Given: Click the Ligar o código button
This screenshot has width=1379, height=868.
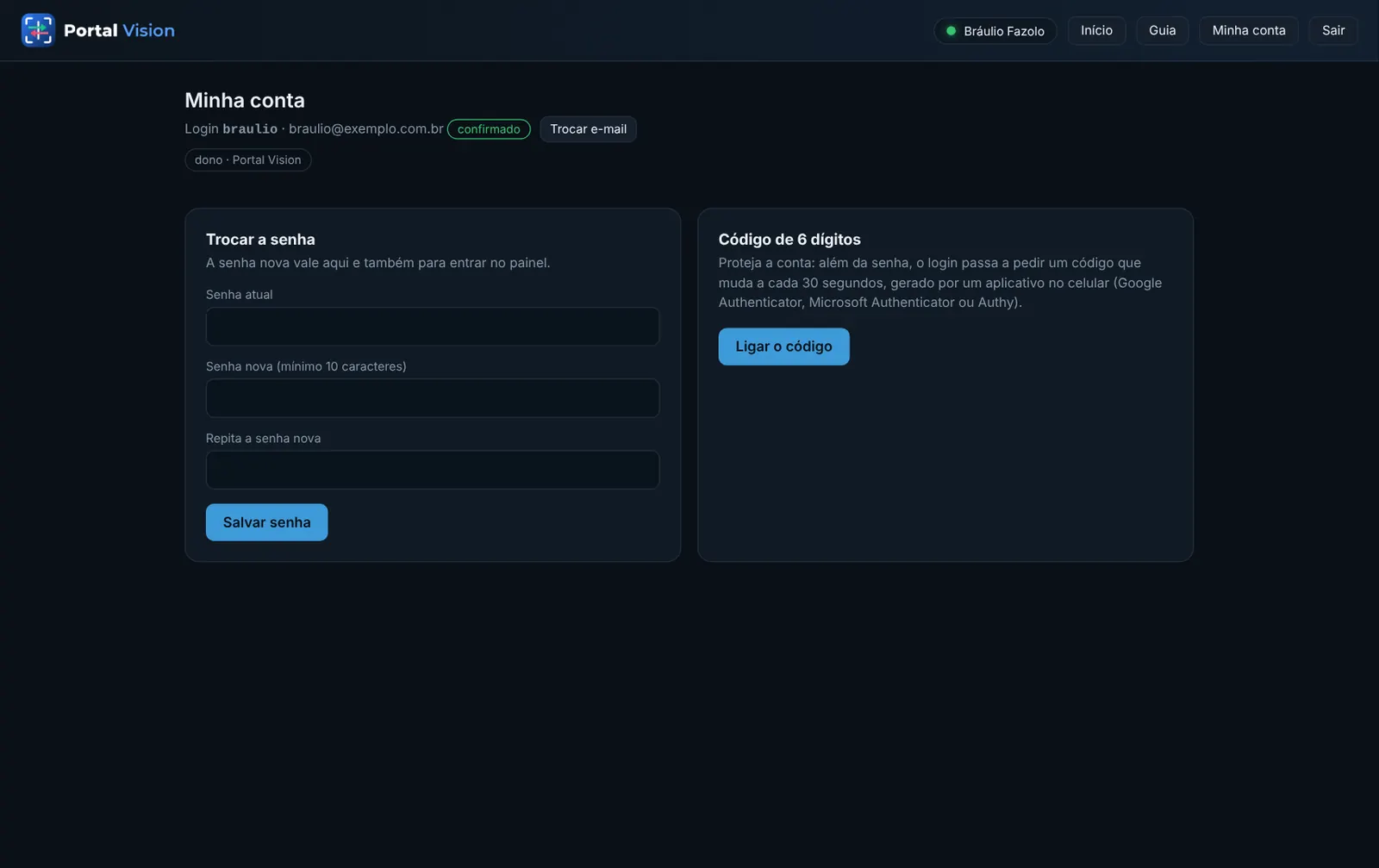Looking at the screenshot, I should pos(783,347).
